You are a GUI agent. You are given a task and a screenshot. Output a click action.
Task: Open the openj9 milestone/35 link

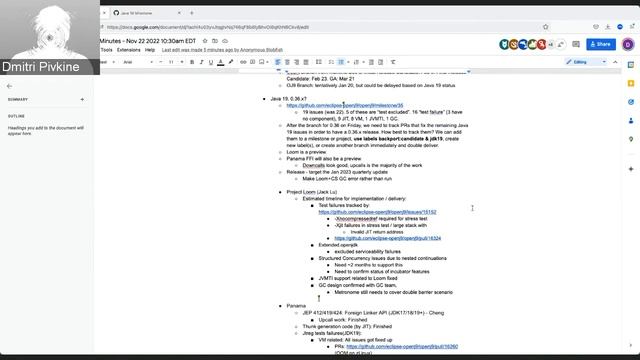click(x=344, y=105)
